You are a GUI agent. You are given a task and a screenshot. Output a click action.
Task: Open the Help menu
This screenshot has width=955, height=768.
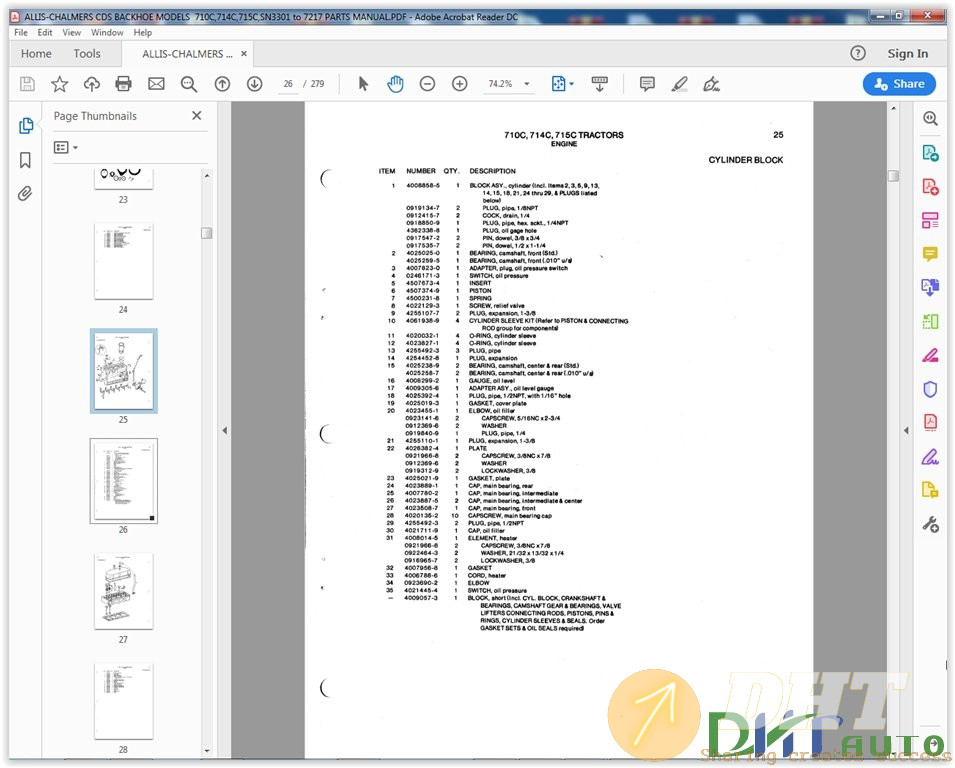tap(143, 32)
